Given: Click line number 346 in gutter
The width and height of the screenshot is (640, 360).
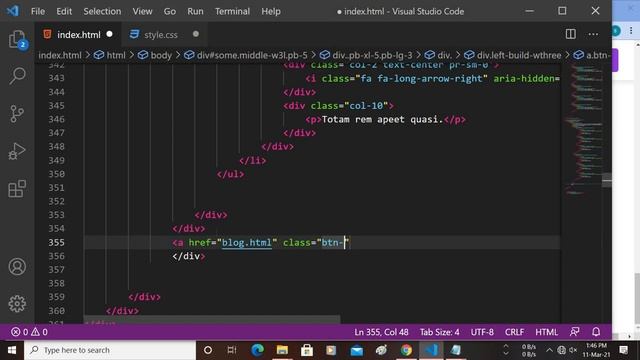Looking at the screenshot, I should pos(56,119).
